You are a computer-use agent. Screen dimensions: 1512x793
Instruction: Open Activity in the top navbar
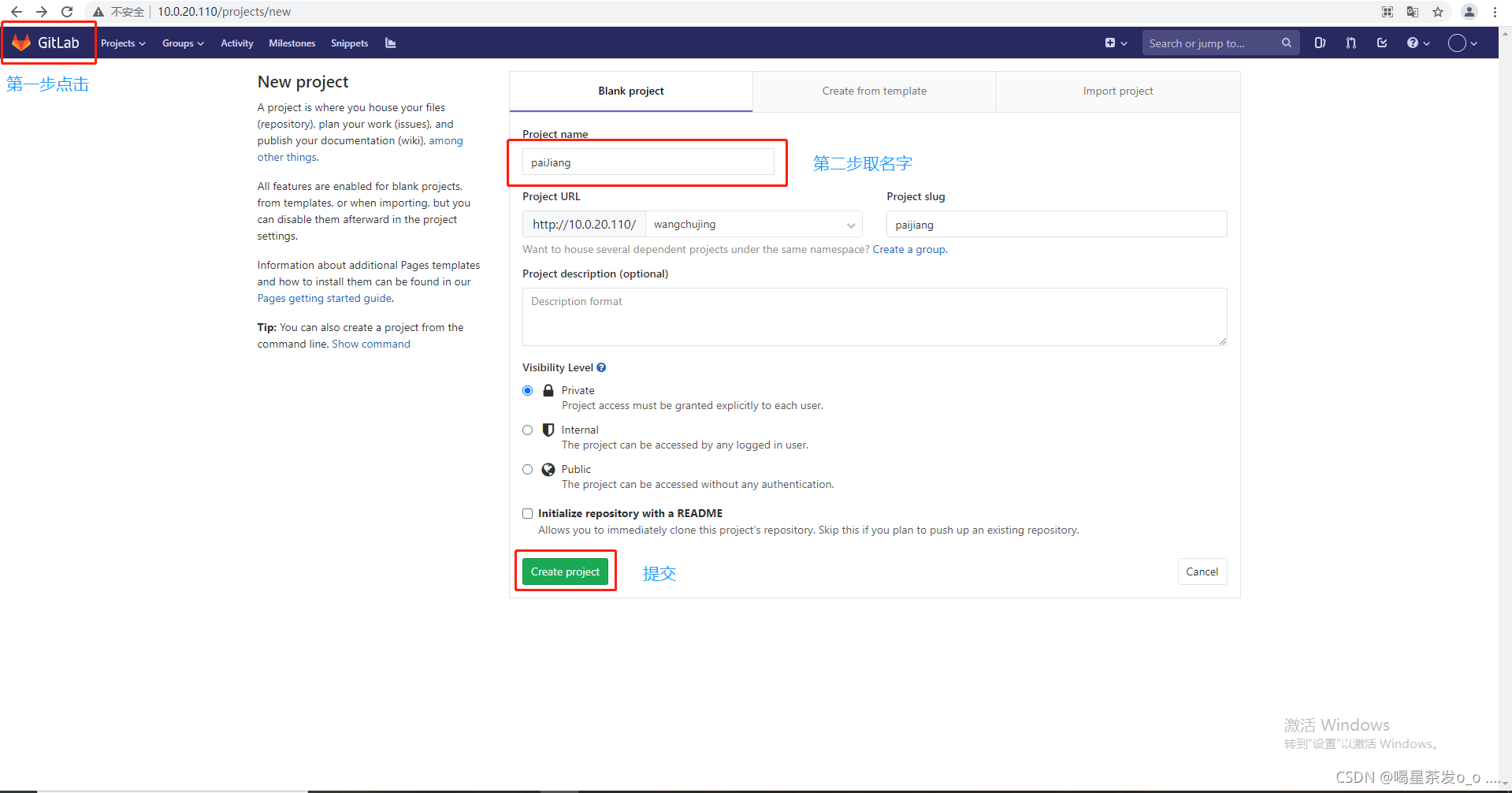pos(237,43)
